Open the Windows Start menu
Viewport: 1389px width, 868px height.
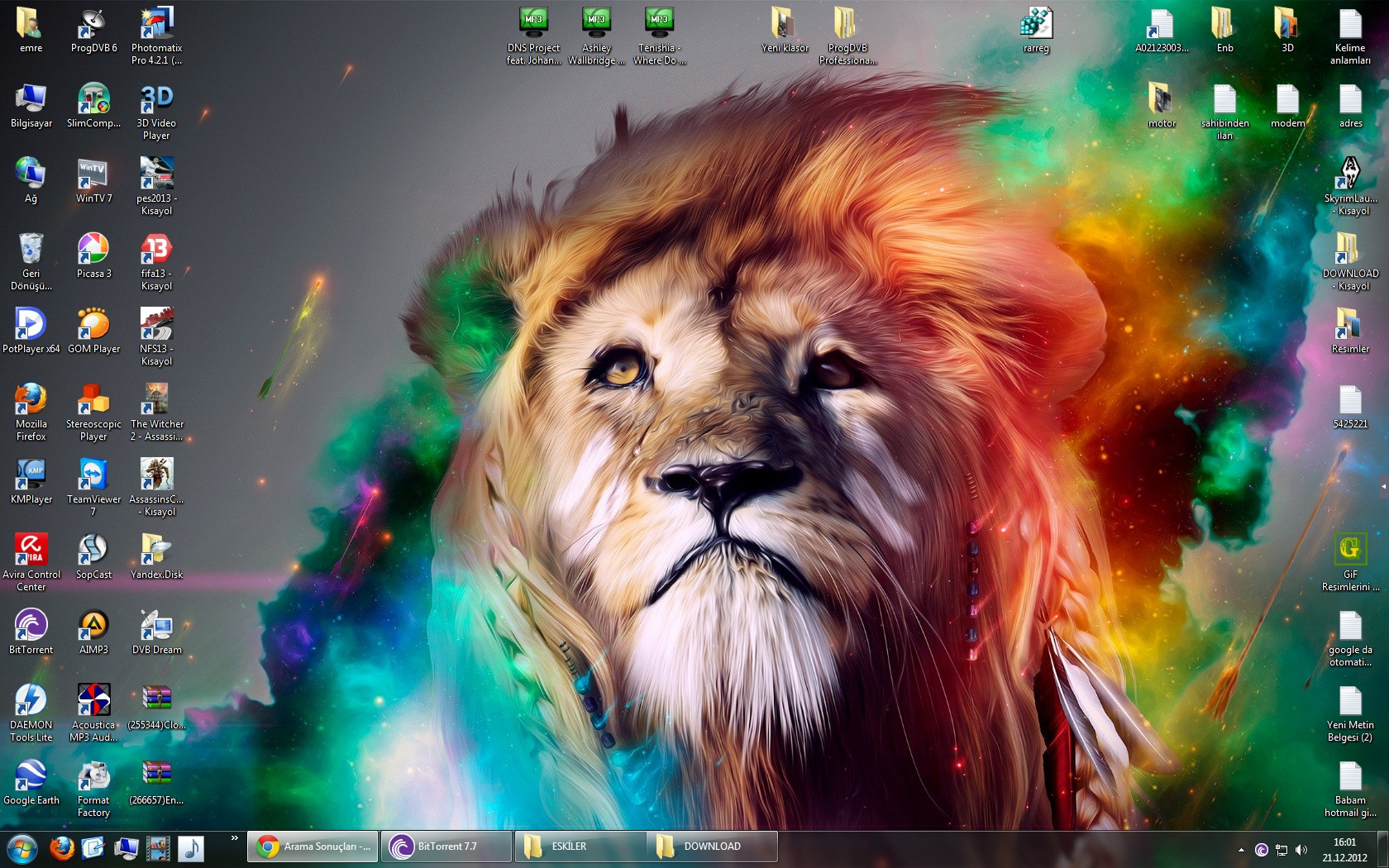click(x=21, y=848)
